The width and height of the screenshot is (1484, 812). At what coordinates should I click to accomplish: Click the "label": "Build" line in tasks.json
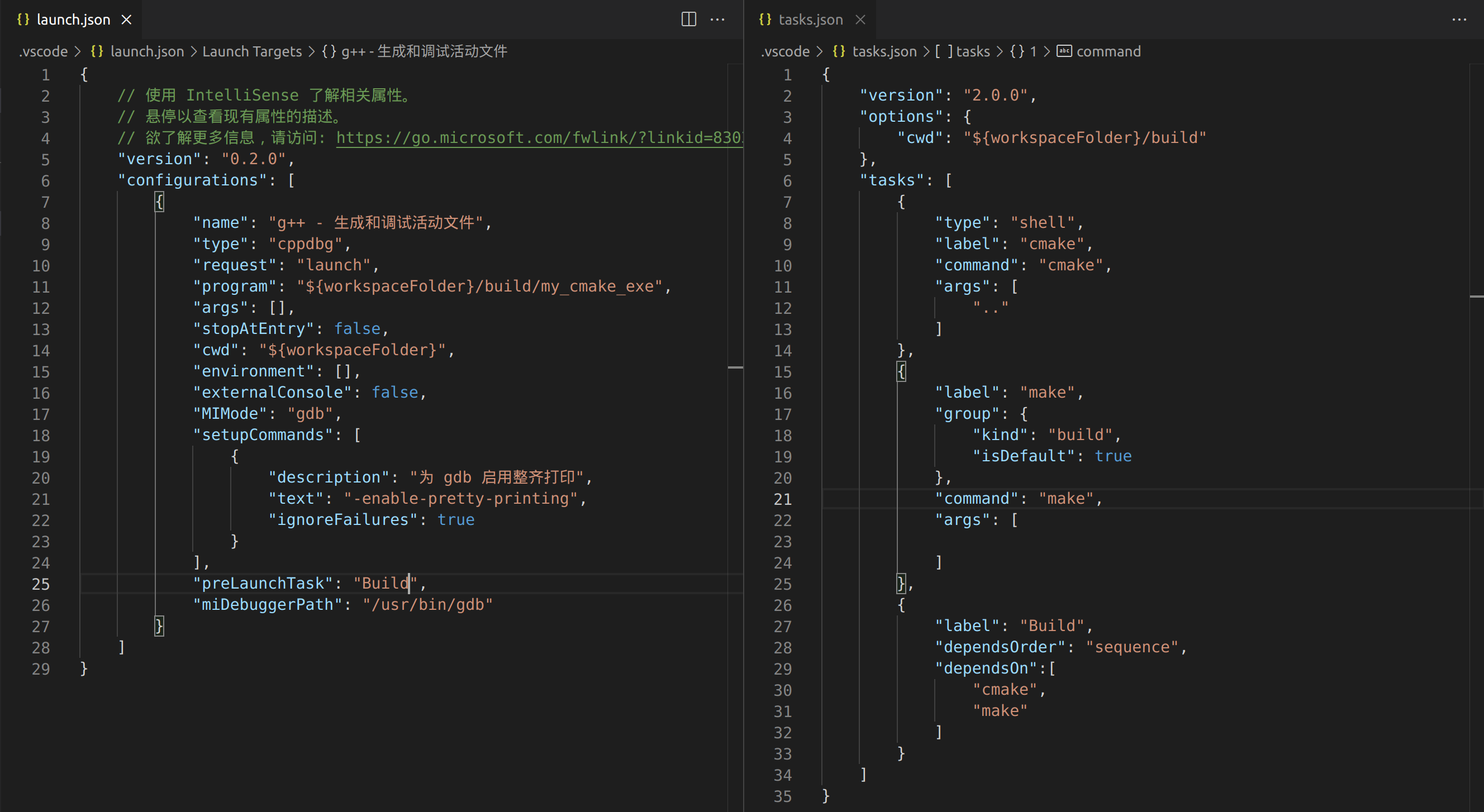point(1014,626)
